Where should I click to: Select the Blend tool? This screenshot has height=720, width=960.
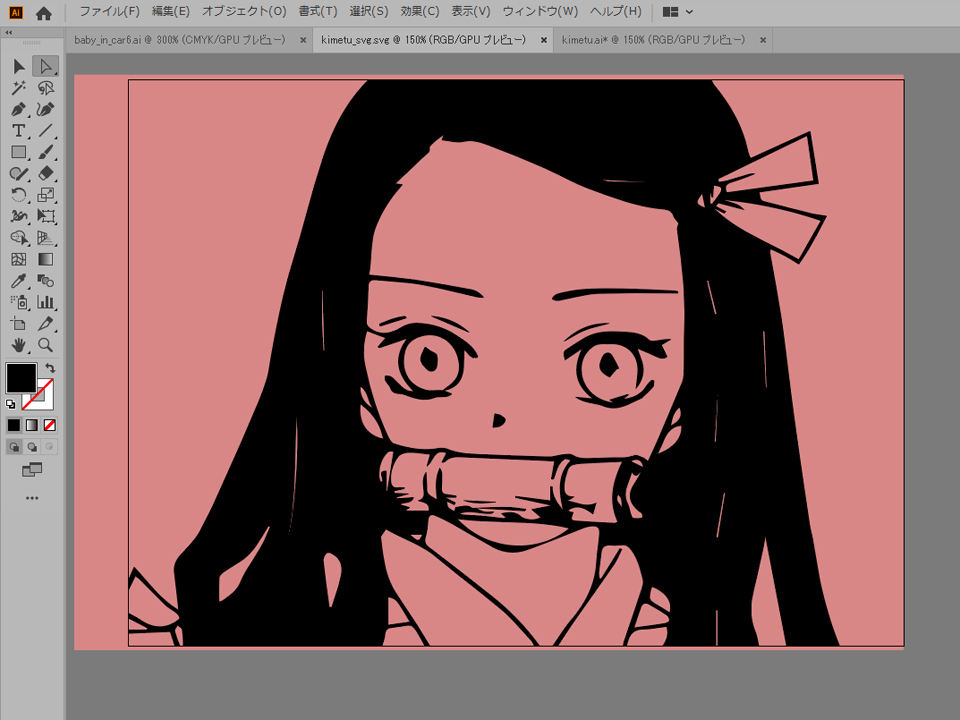[x=45, y=281]
